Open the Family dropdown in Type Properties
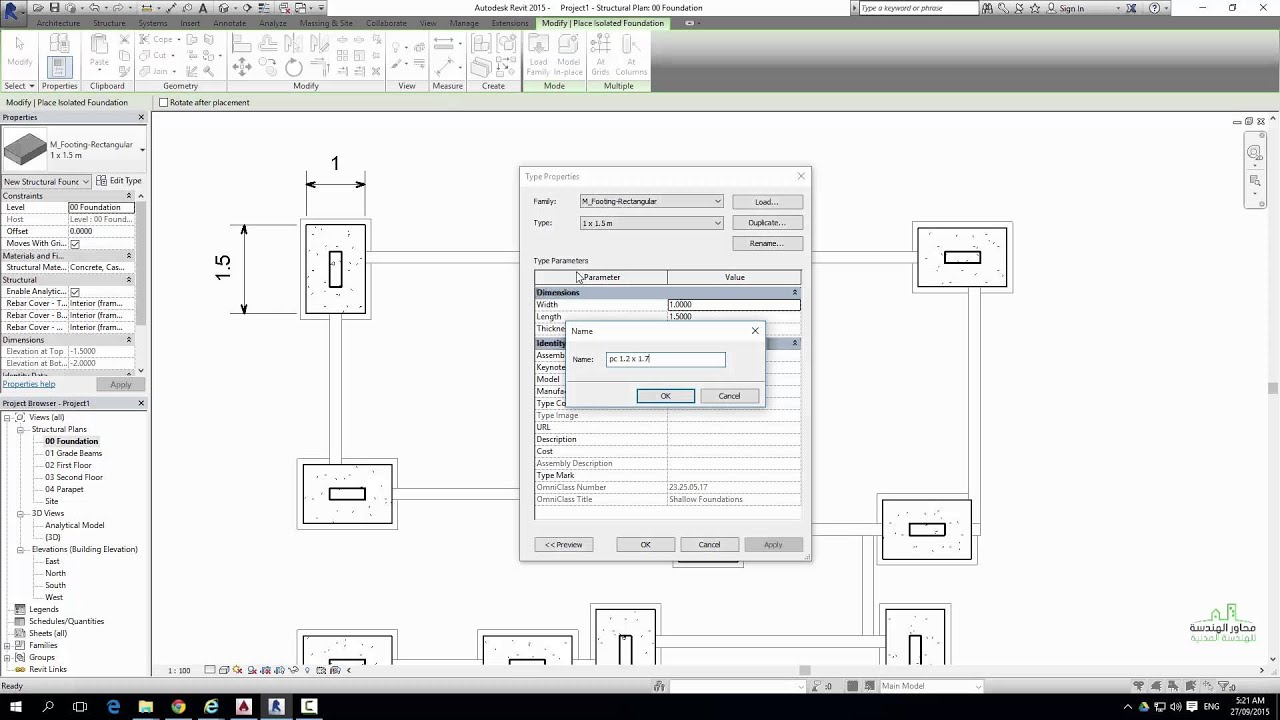 [717, 201]
